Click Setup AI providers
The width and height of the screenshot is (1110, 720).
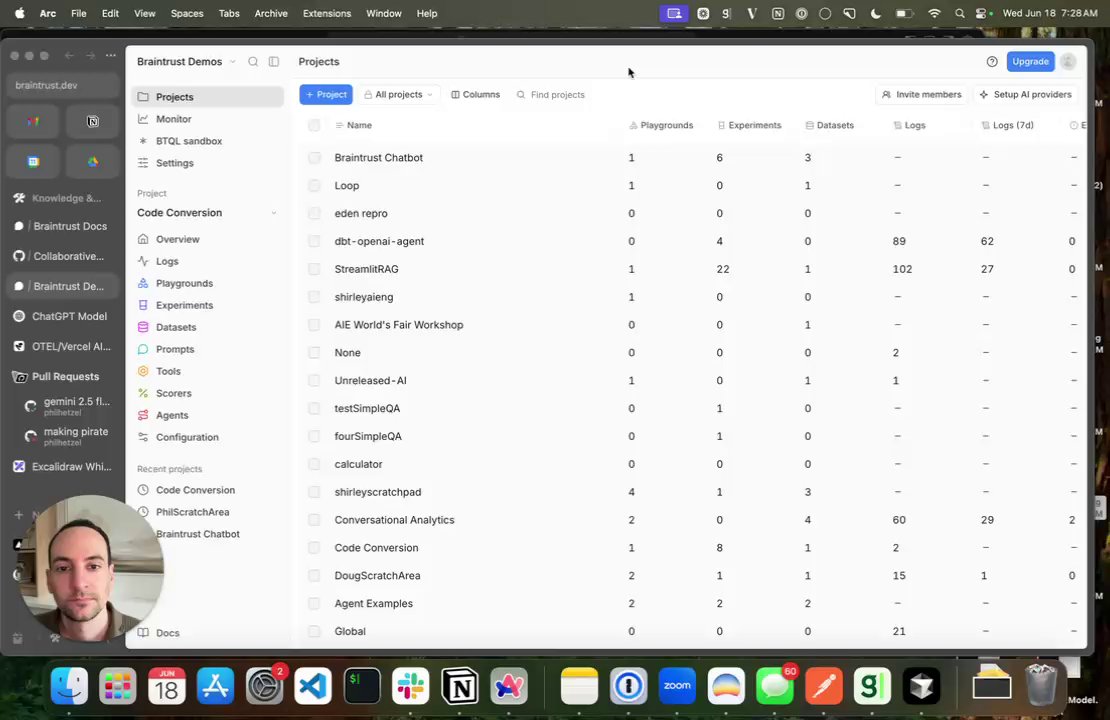coord(1025,94)
